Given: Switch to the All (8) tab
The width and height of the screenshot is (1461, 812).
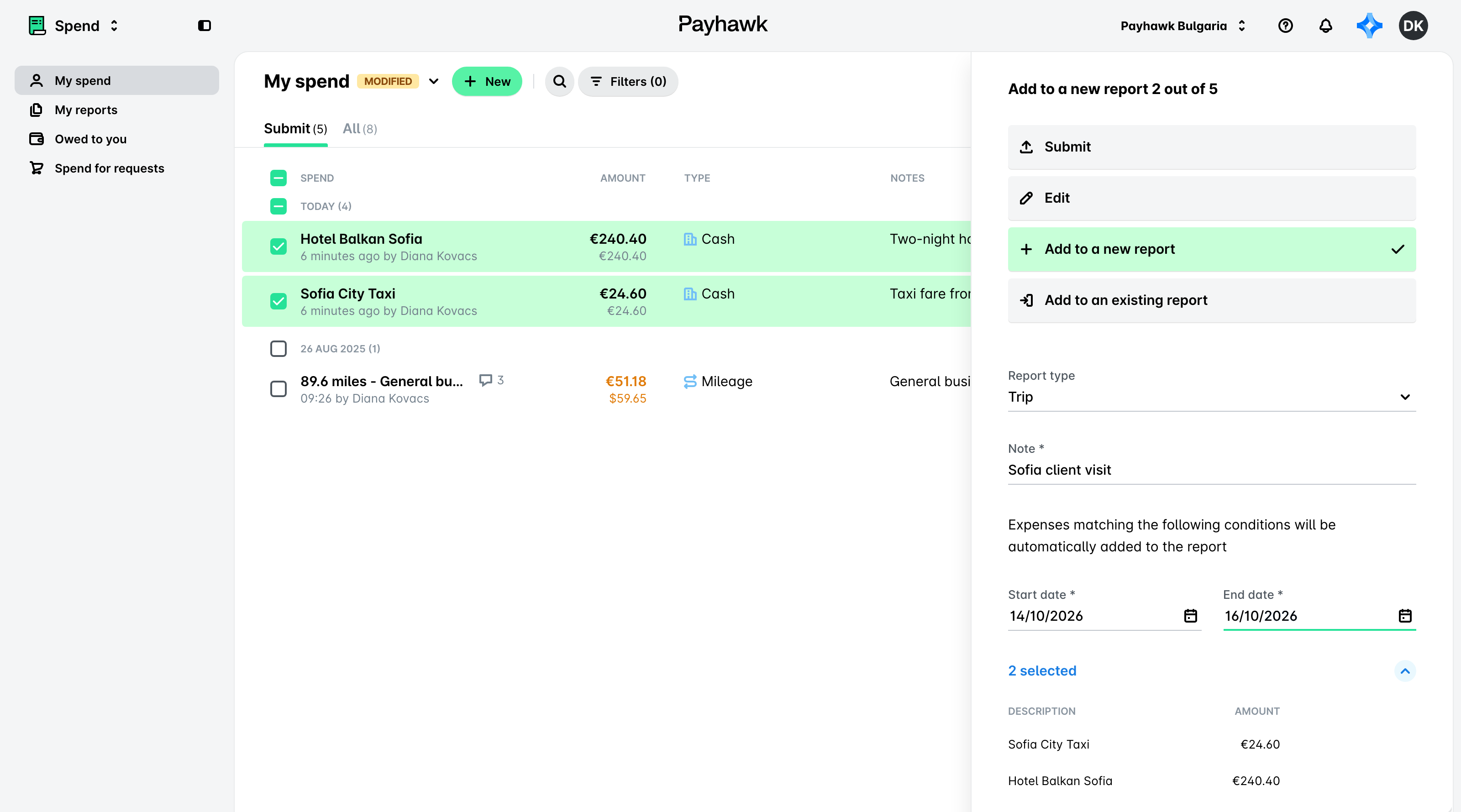Looking at the screenshot, I should coord(360,129).
